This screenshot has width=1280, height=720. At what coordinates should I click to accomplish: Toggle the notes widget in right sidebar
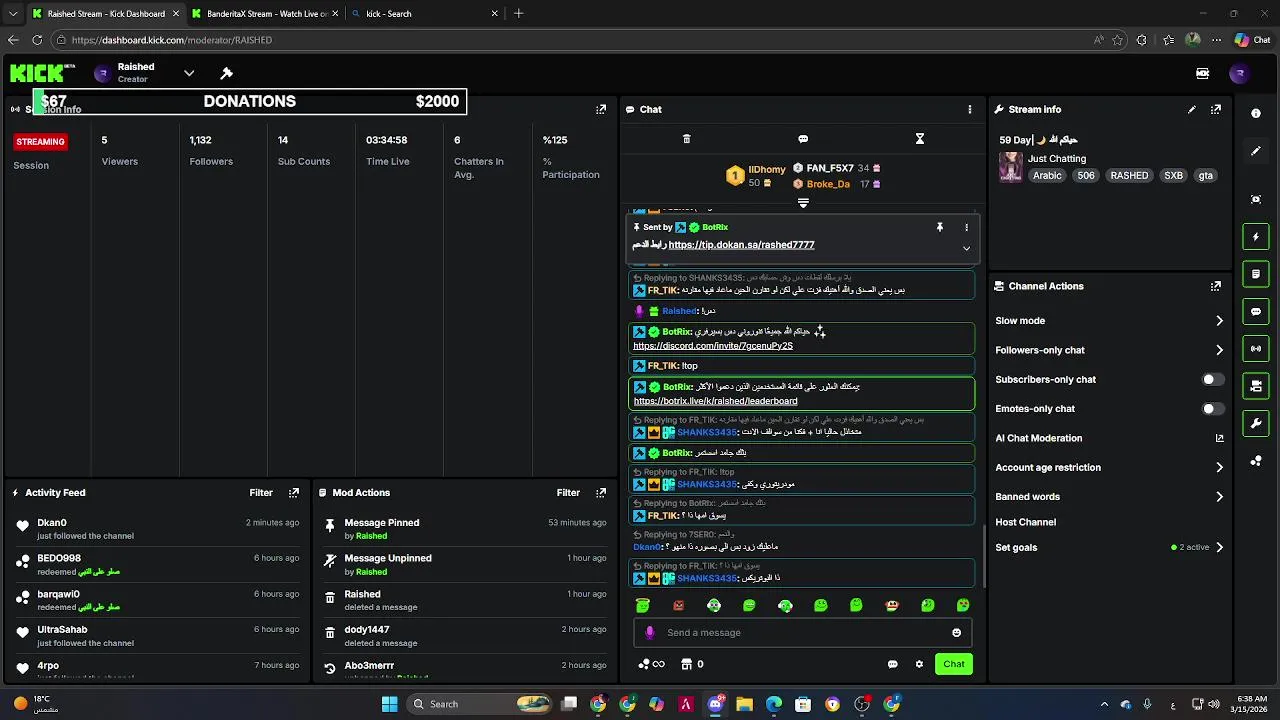(x=1256, y=274)
